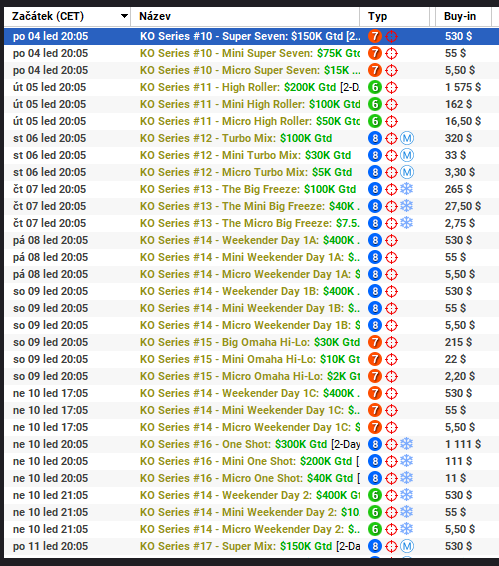This screenshot has width=499, height=566.
Task: Click the blue 8-max icon on Weekender Day 1A $400K row
Action: [375, 240]
